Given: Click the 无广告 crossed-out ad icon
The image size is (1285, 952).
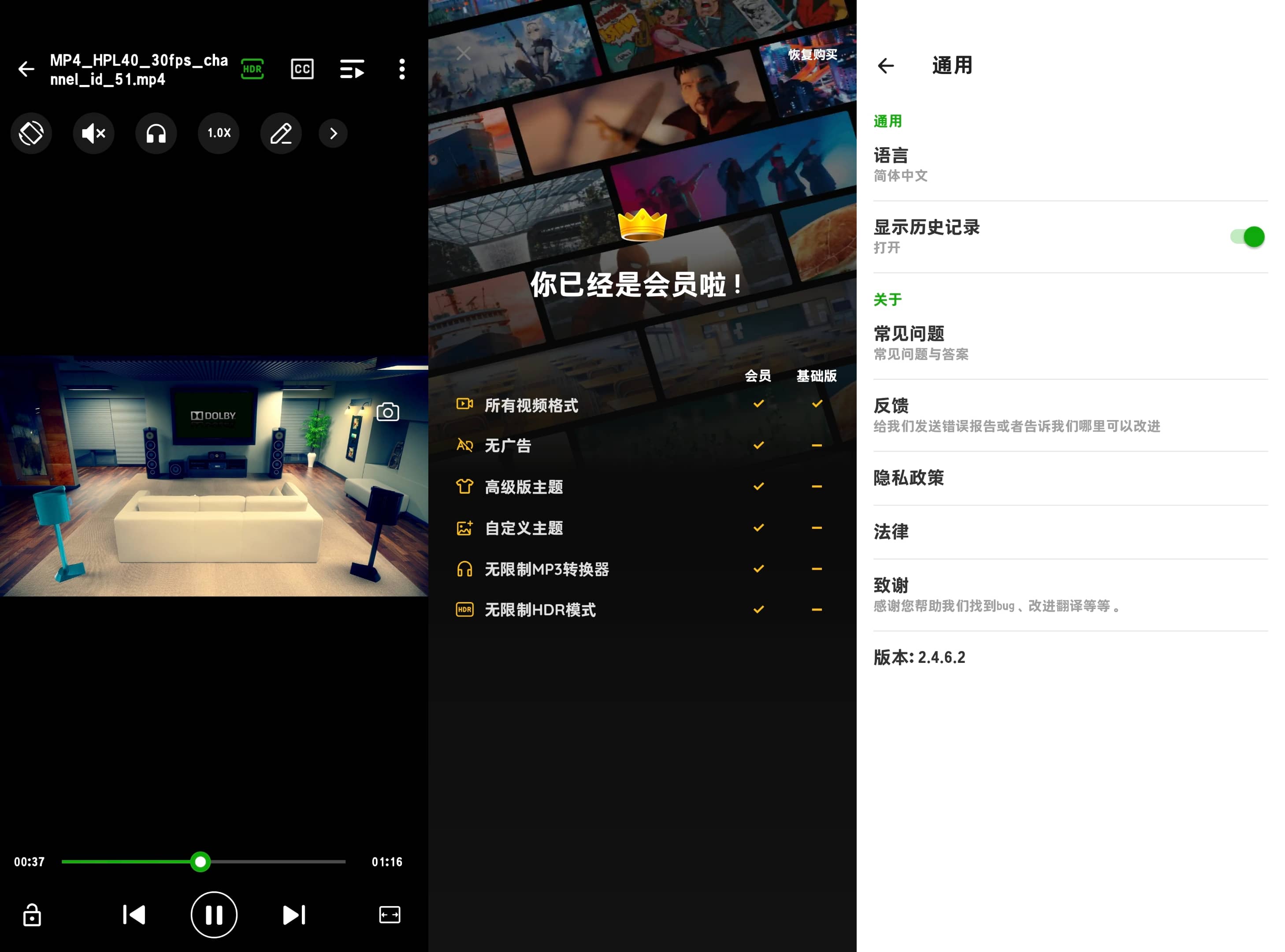Looking at the screenshot, I should (x=464, y=446).
